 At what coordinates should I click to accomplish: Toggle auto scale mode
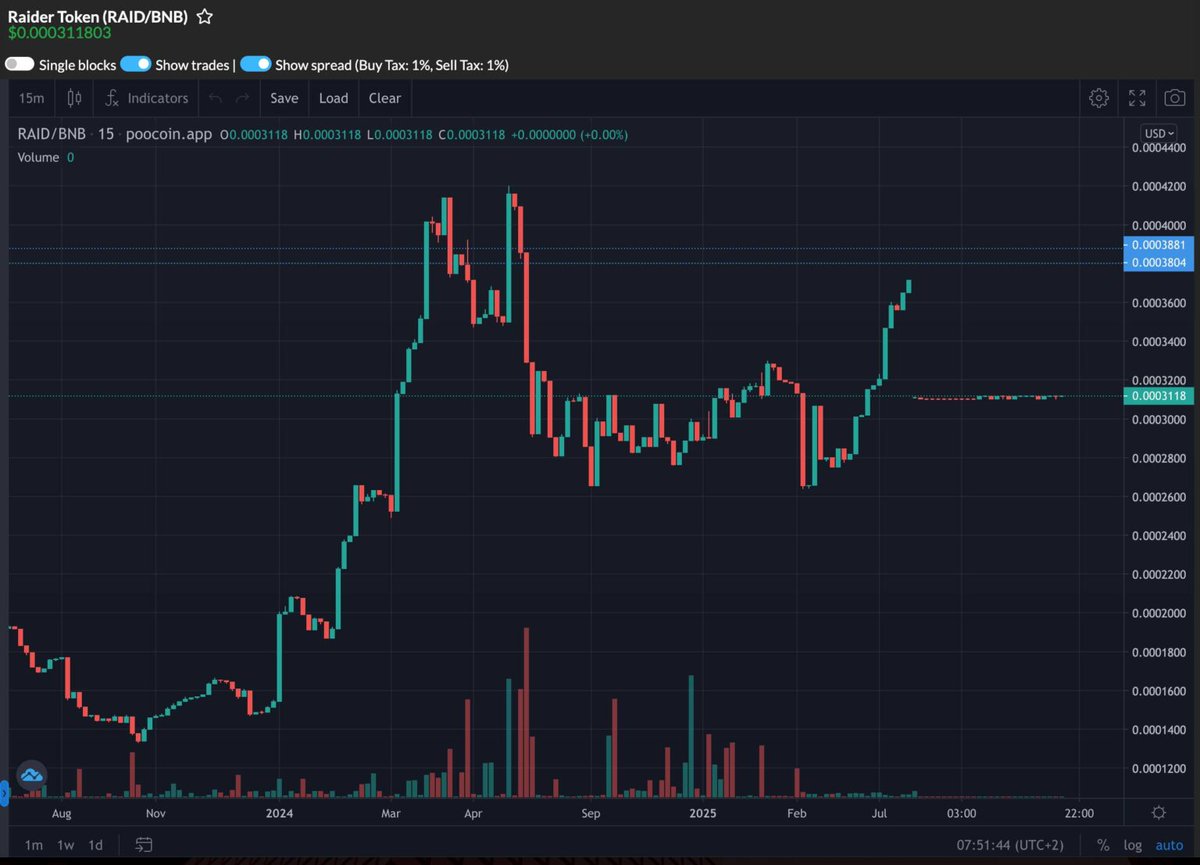(x=1169, y=845)
